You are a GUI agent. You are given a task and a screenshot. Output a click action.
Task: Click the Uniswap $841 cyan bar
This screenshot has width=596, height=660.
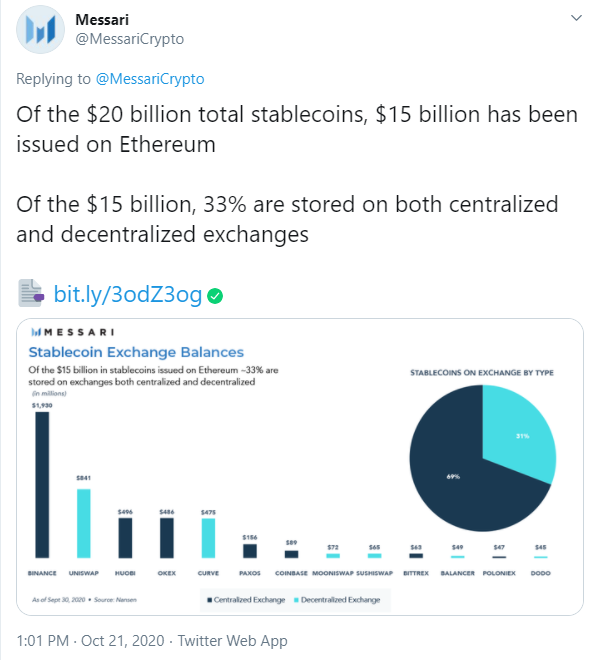click(84, 523)
